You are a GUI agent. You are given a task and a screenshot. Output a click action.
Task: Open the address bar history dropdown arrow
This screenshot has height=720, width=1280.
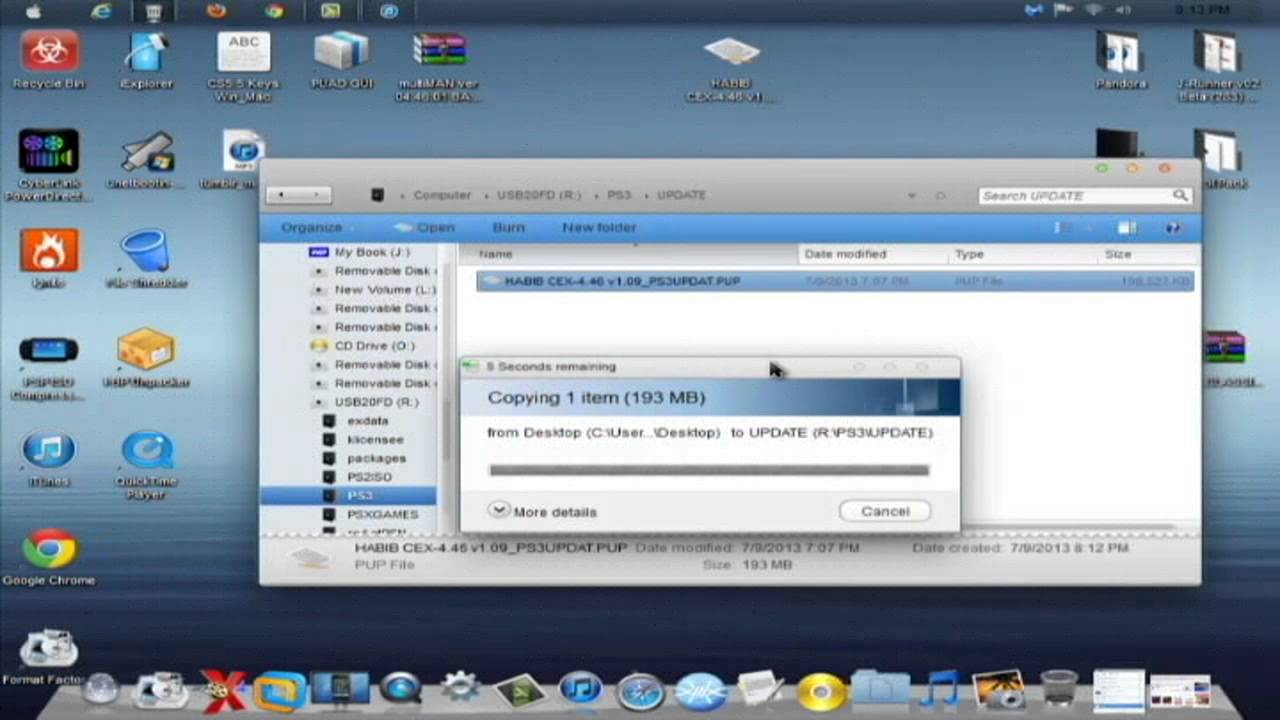(912, 195)
